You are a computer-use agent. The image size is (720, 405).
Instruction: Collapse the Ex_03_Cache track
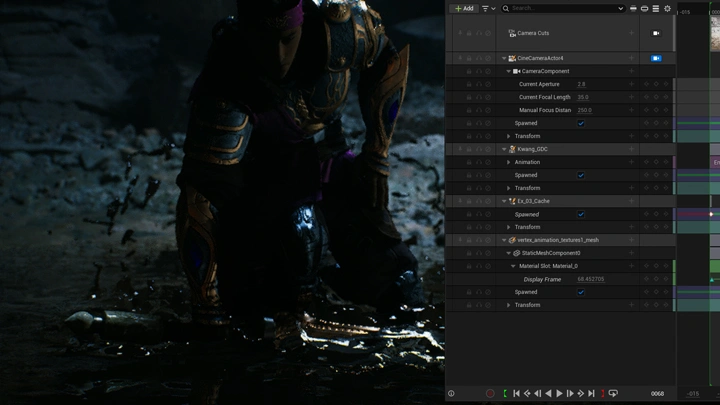[x=504, y=201]
